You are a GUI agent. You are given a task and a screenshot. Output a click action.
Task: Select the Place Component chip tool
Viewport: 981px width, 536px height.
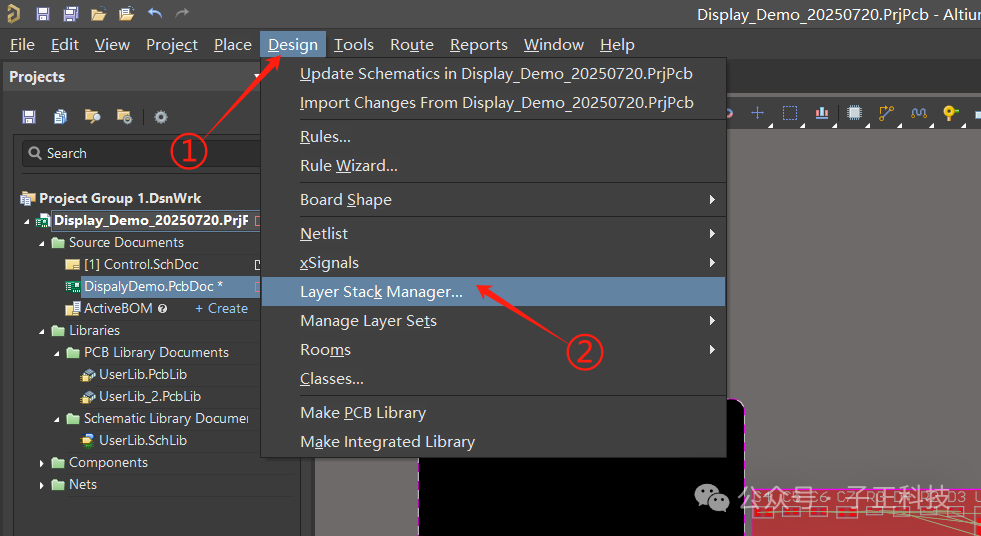pos(854,113)
